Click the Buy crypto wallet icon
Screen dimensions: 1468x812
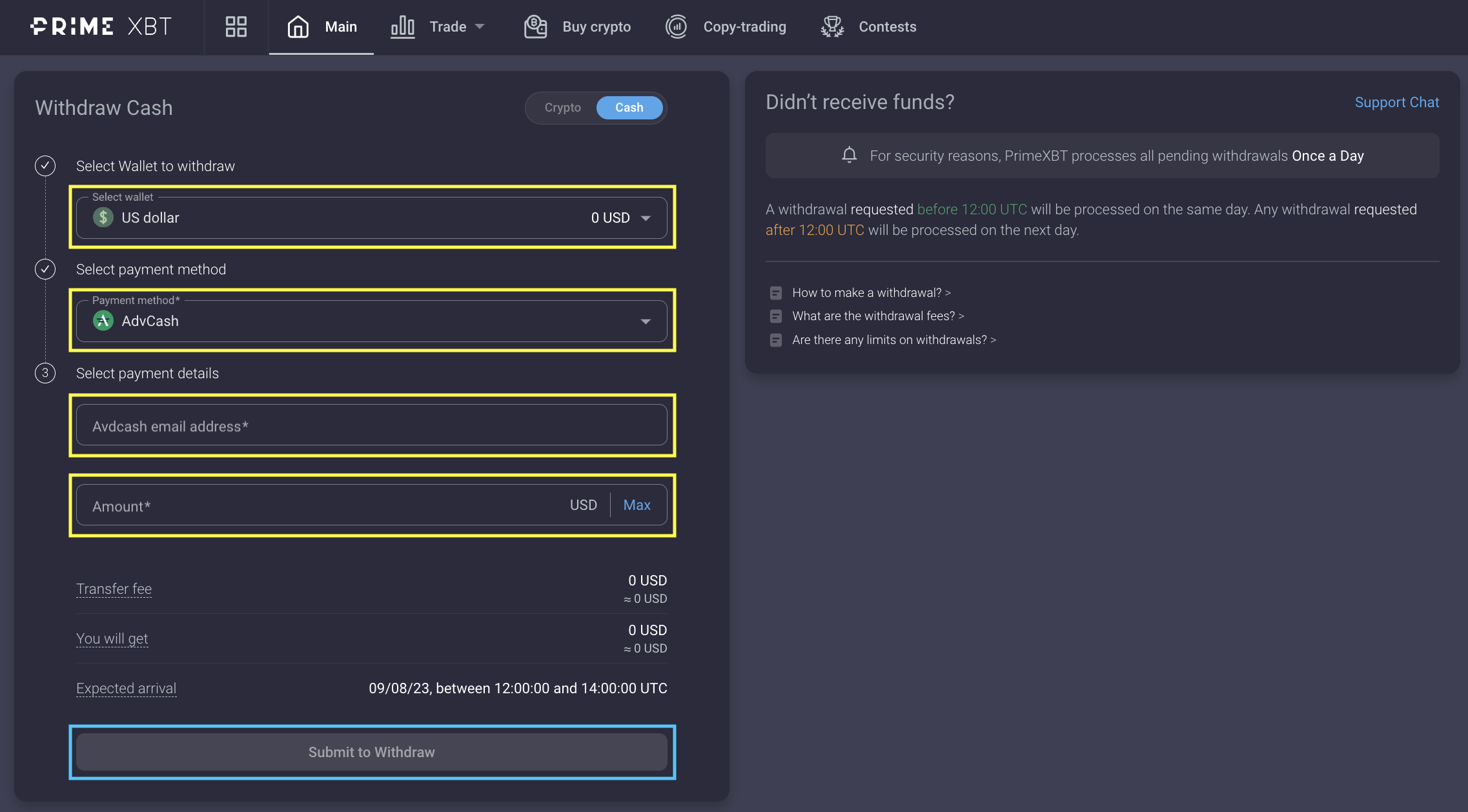[535, 26]
